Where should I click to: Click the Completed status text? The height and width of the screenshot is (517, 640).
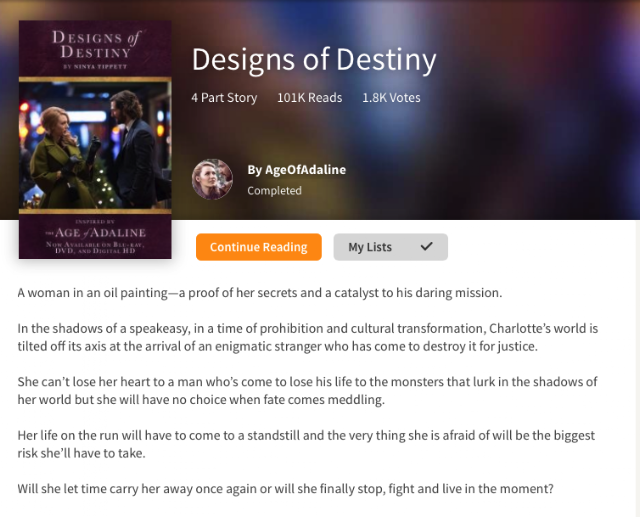pos(274,191)
